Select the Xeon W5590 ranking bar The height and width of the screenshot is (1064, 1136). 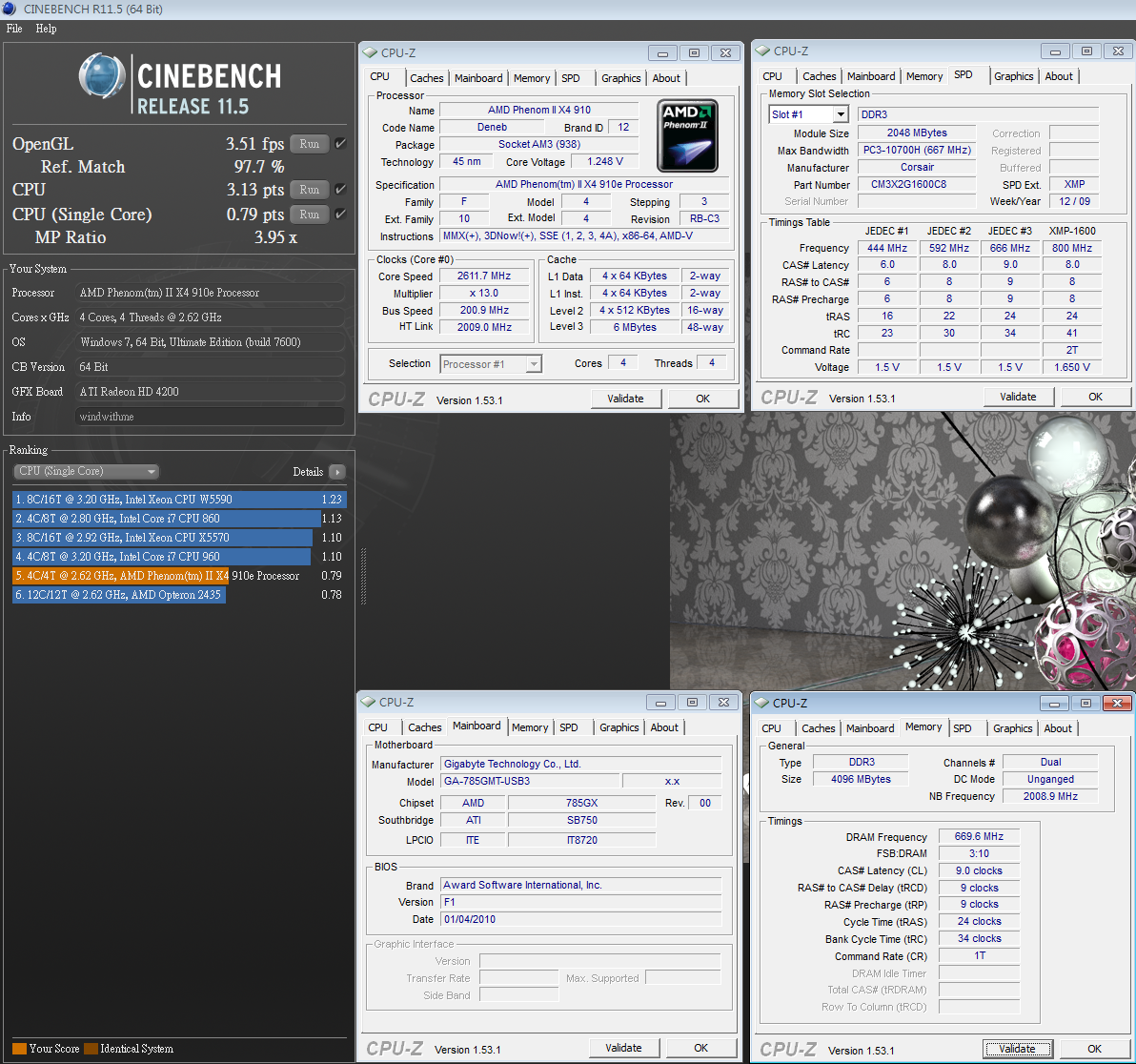pos(179,500)
